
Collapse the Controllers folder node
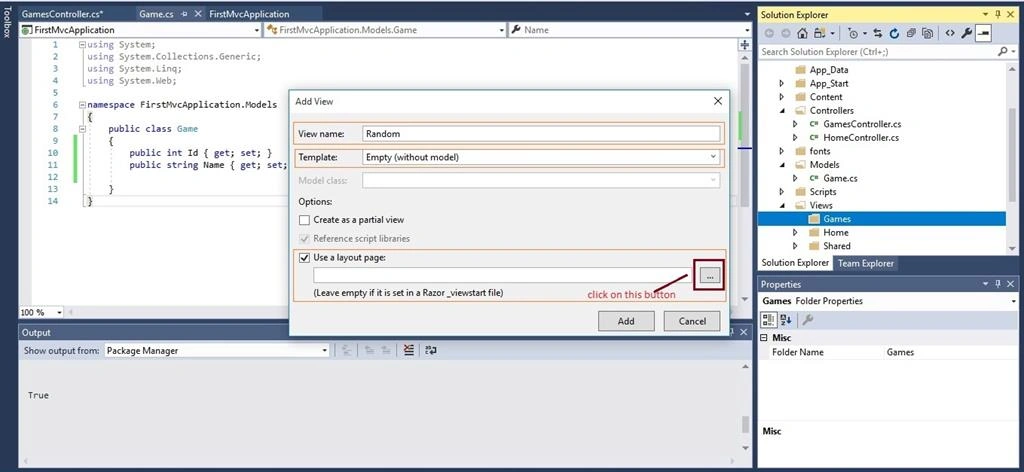pos(782,110)
